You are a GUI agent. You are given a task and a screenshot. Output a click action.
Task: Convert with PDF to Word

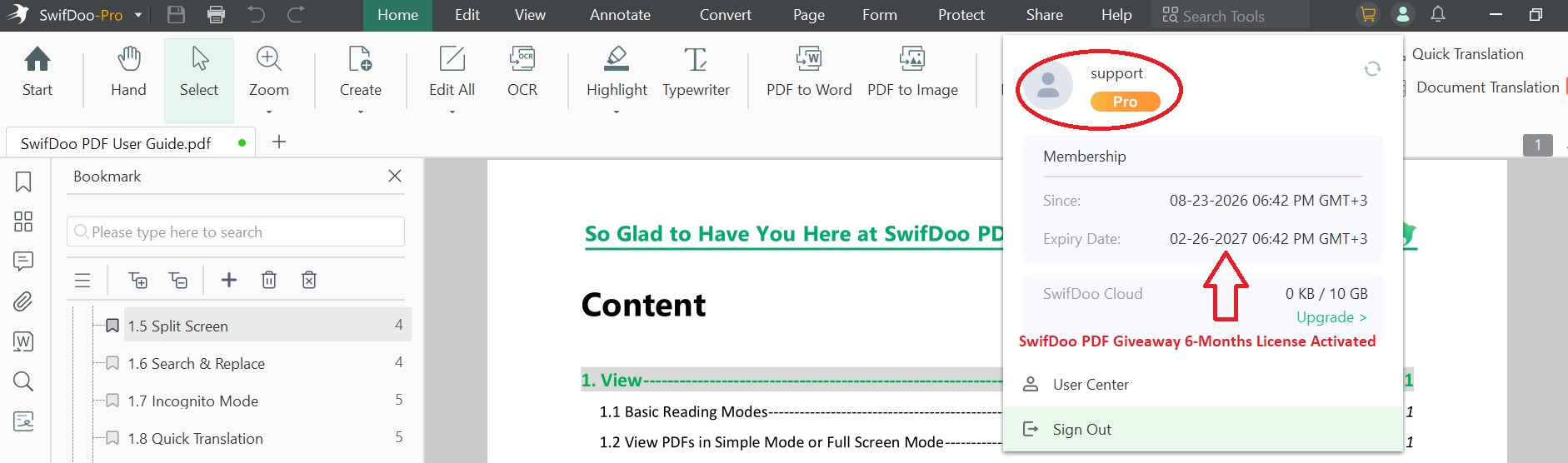point(809,72)
